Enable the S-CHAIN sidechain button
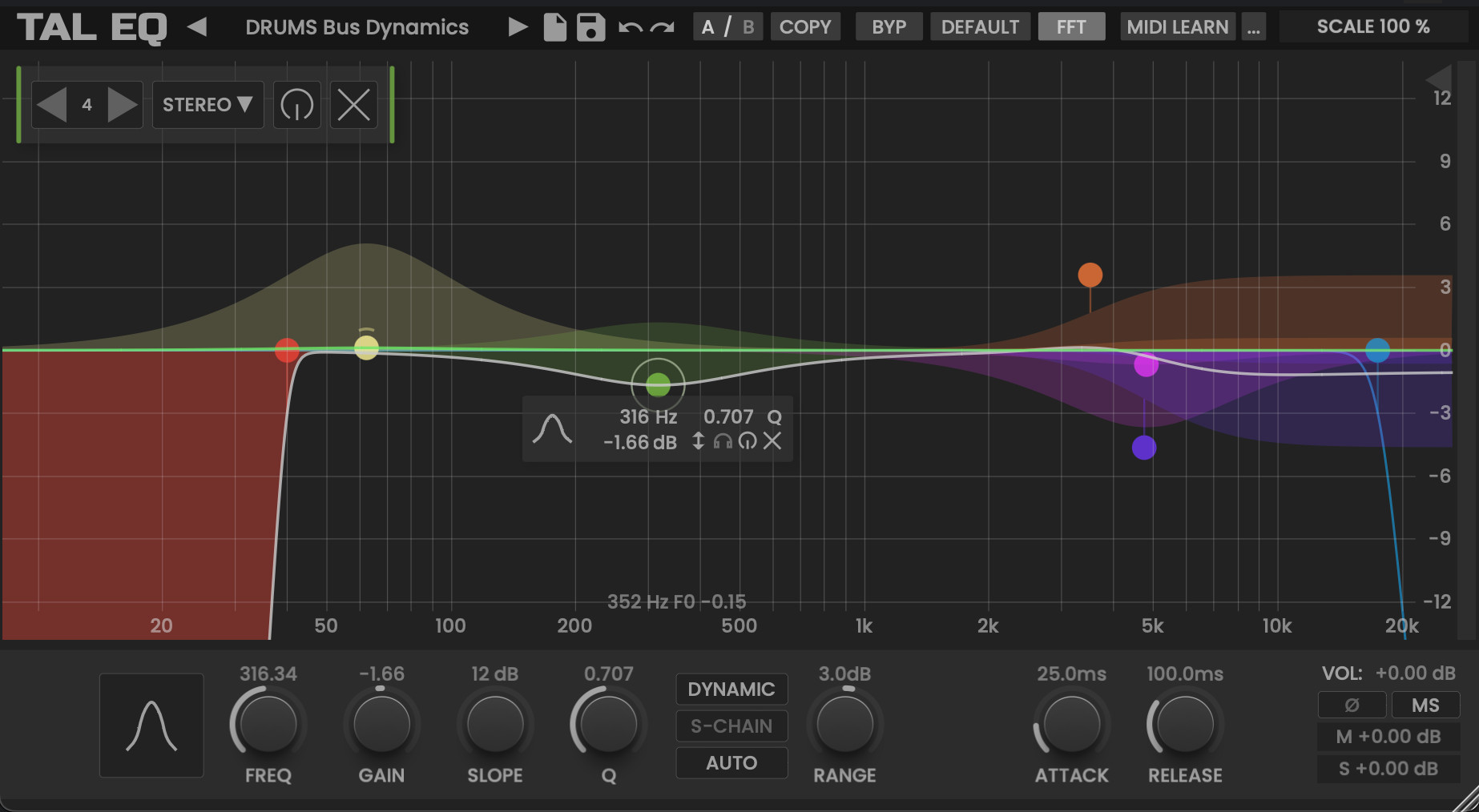 point(731,726)
